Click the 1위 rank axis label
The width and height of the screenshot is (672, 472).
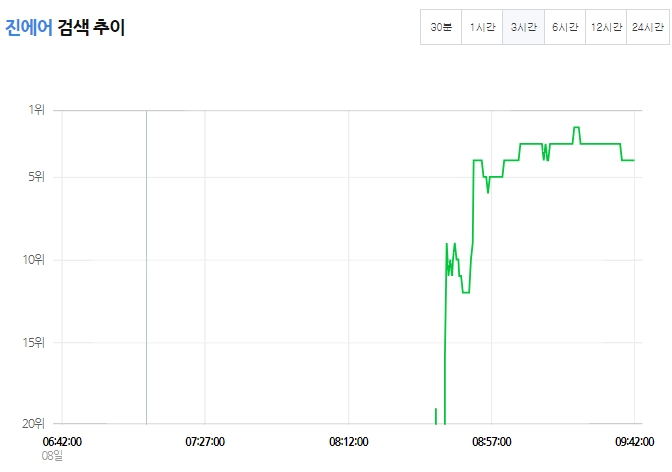coord(36,110)
